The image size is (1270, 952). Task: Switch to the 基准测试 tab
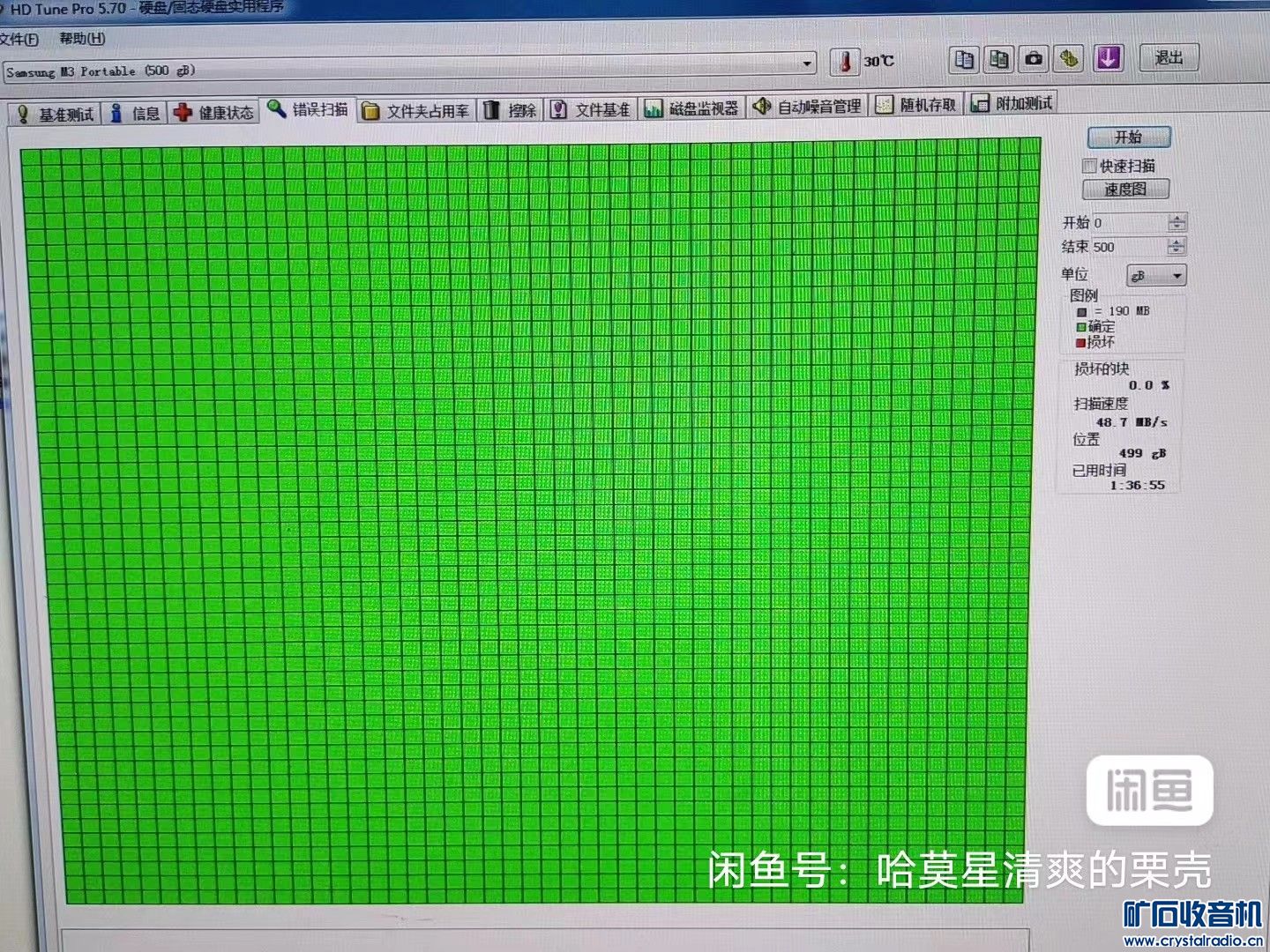click(56, 115)
